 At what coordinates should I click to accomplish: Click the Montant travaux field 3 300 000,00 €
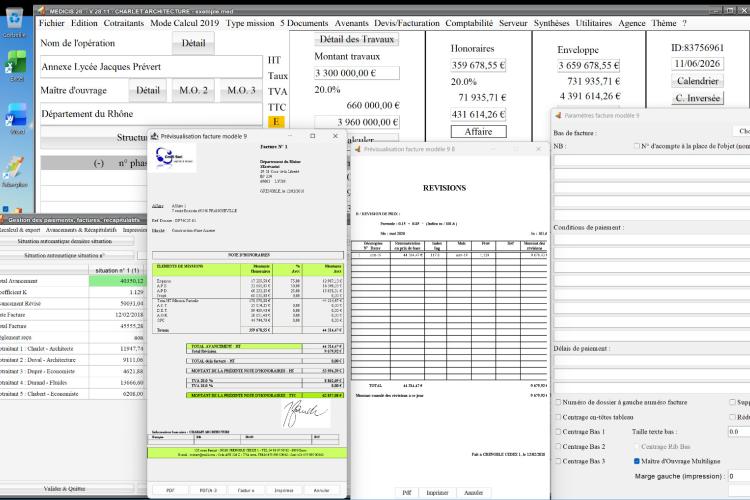point(357,73)
